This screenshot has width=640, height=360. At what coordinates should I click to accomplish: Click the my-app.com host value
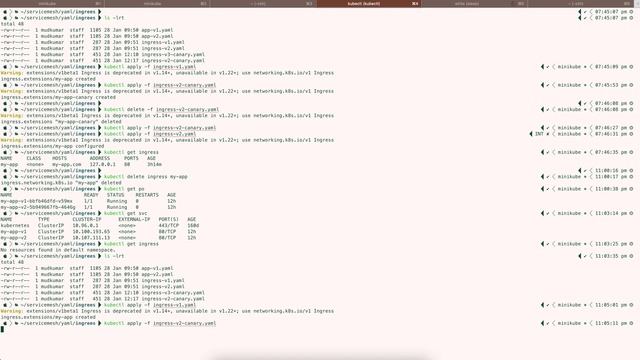pos(67,164)
